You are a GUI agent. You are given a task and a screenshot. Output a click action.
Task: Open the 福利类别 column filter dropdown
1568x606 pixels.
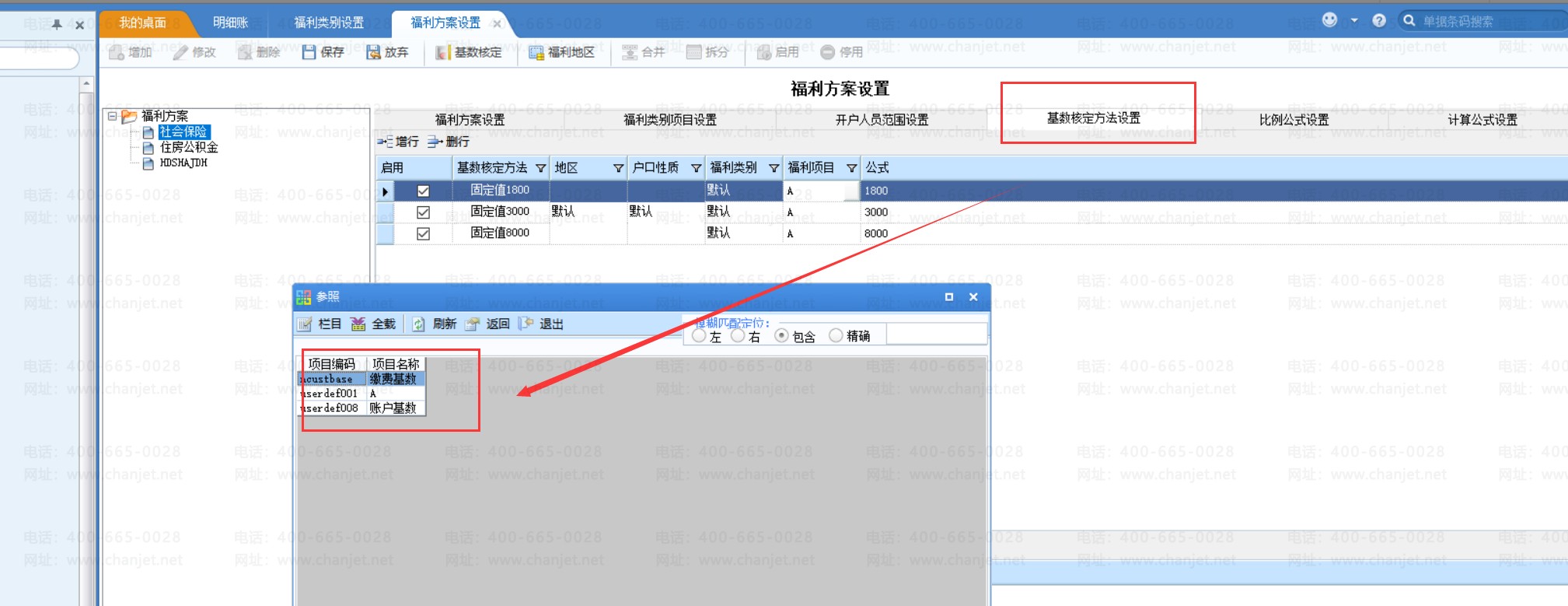coord(774,168)
